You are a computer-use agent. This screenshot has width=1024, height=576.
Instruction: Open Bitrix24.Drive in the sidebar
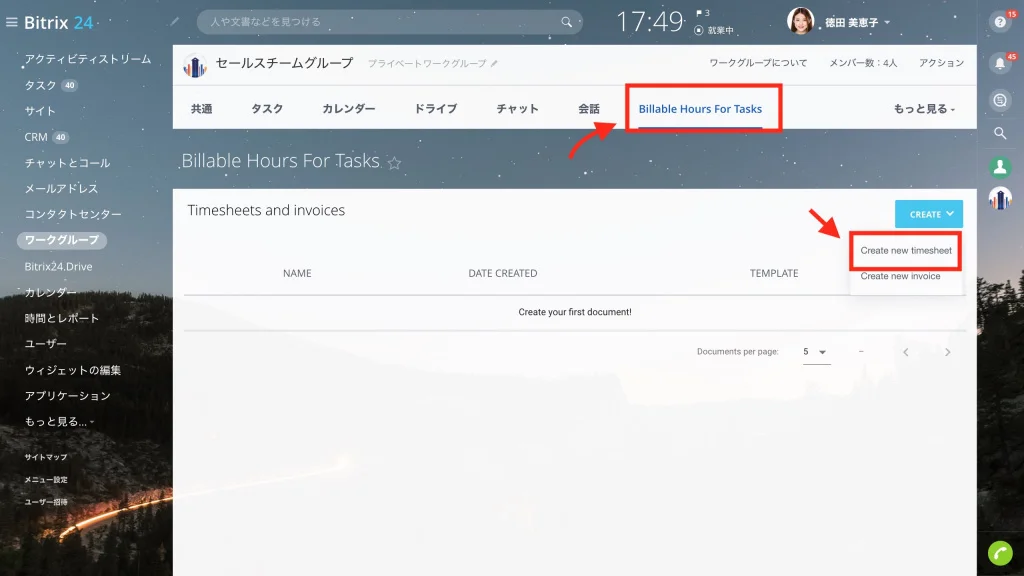coord(58,266)
